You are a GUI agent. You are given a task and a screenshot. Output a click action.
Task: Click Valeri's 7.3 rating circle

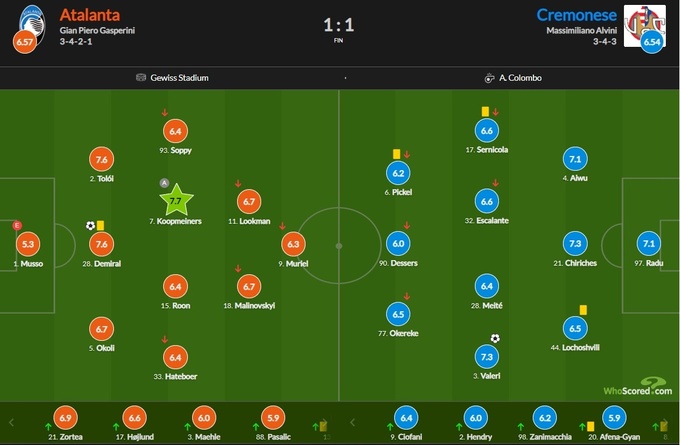[488, 357]
